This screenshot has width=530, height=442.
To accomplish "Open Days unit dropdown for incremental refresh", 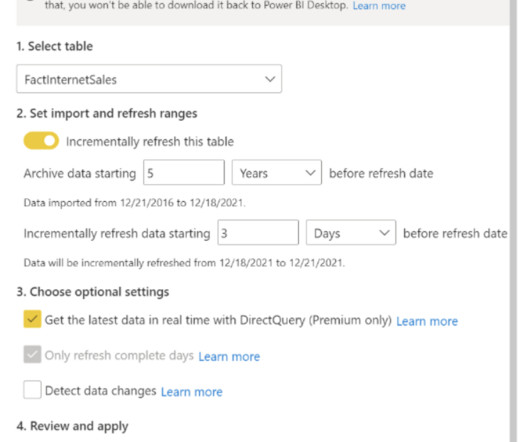I will pyautogui.click(x=351, y=232).
